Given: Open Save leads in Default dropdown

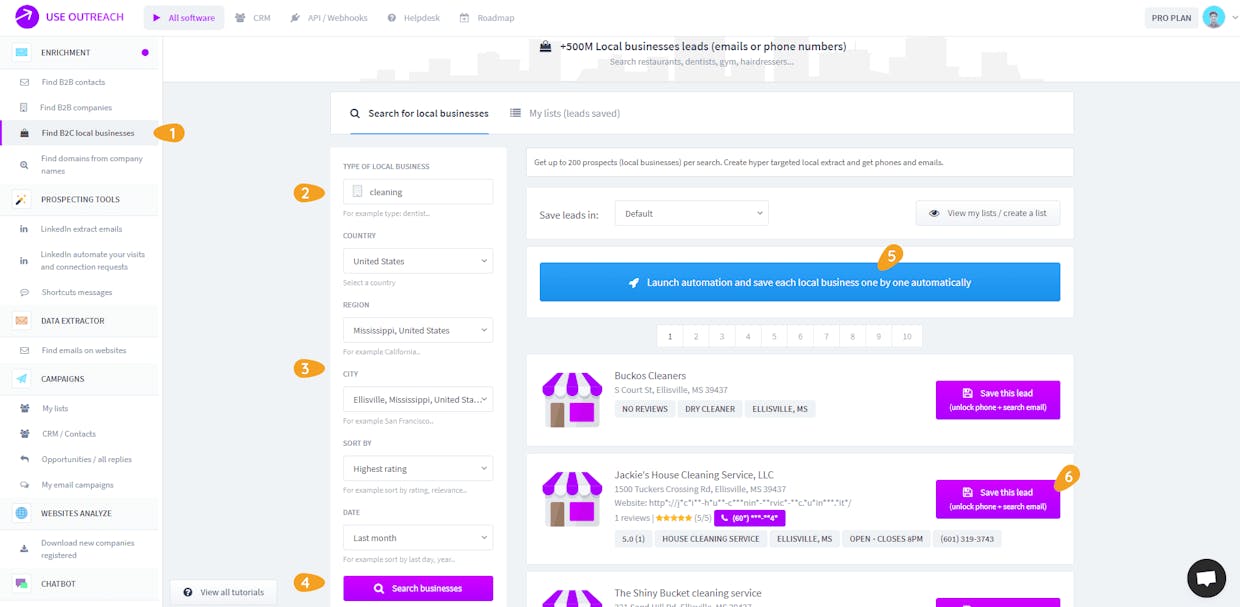Looking at the screenshot, I should [691, 213].
